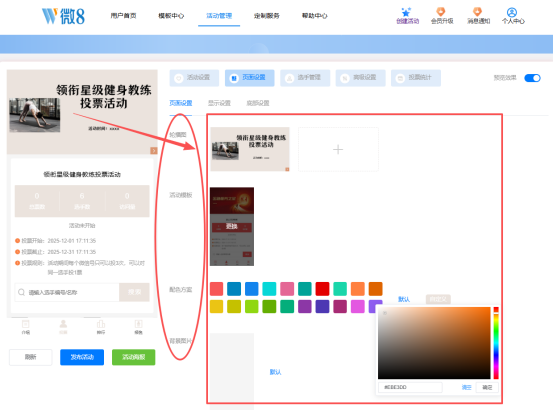Go to 用户首页 menu
Screen dimensions: 553x410
[x=123, y=16]
